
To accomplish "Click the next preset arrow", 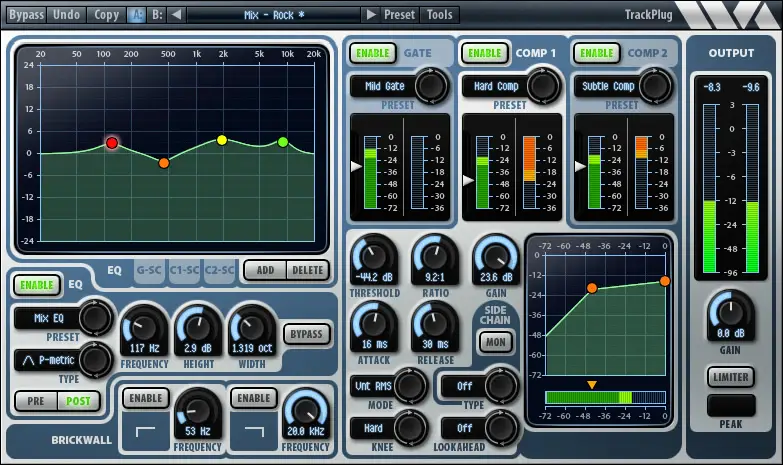I will point(371,15).
